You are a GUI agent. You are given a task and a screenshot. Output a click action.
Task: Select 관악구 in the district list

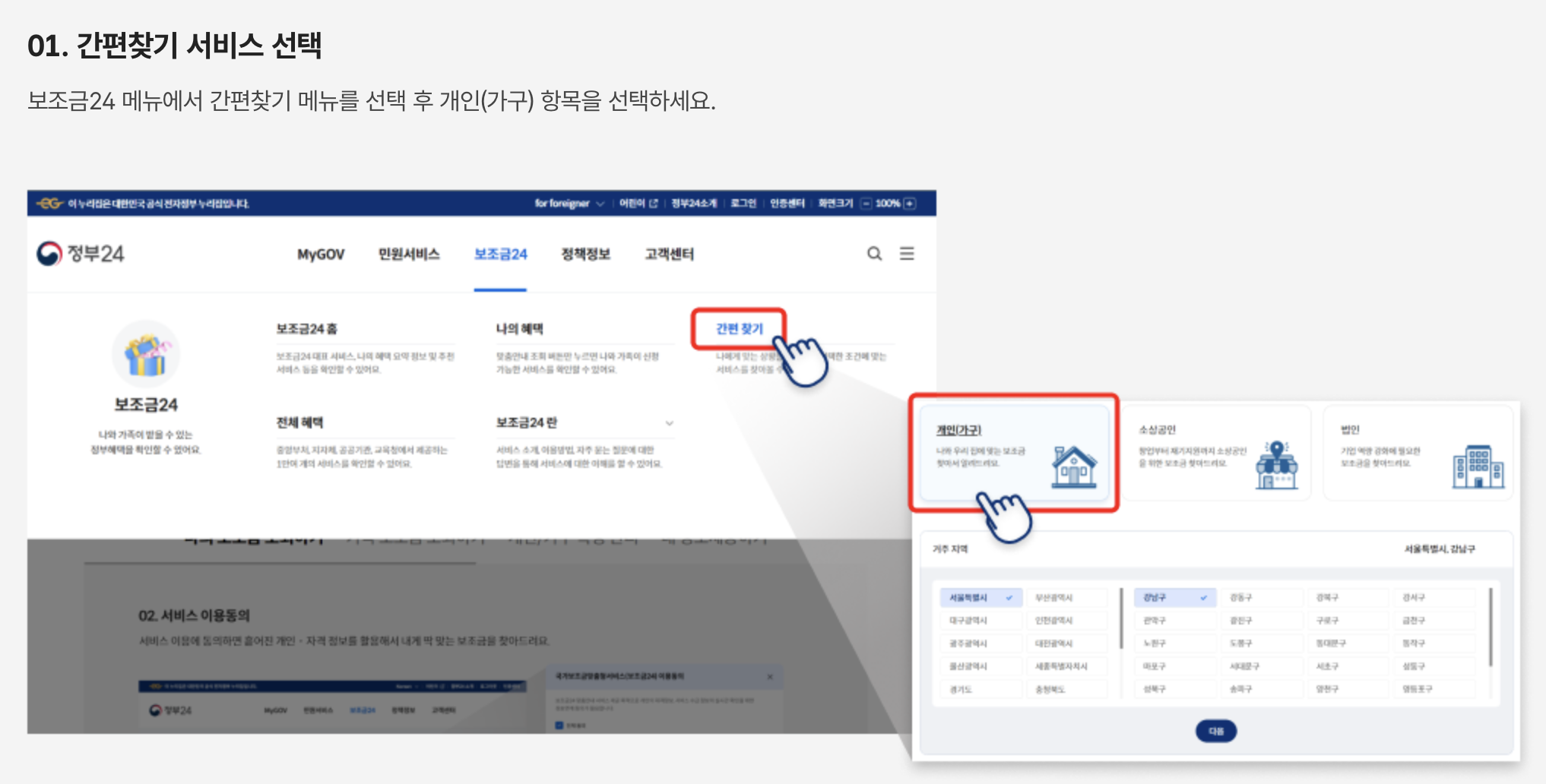point(1175,621)
